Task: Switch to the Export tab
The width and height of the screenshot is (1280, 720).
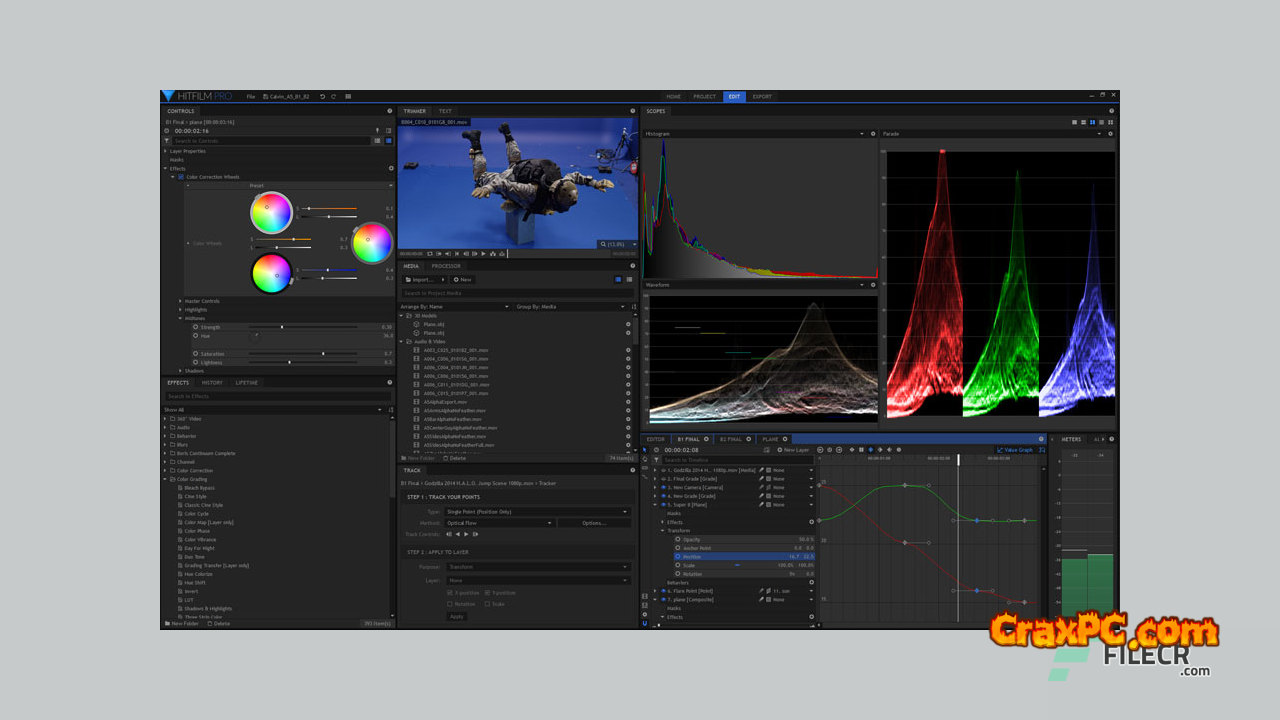Action: (762, 97)
